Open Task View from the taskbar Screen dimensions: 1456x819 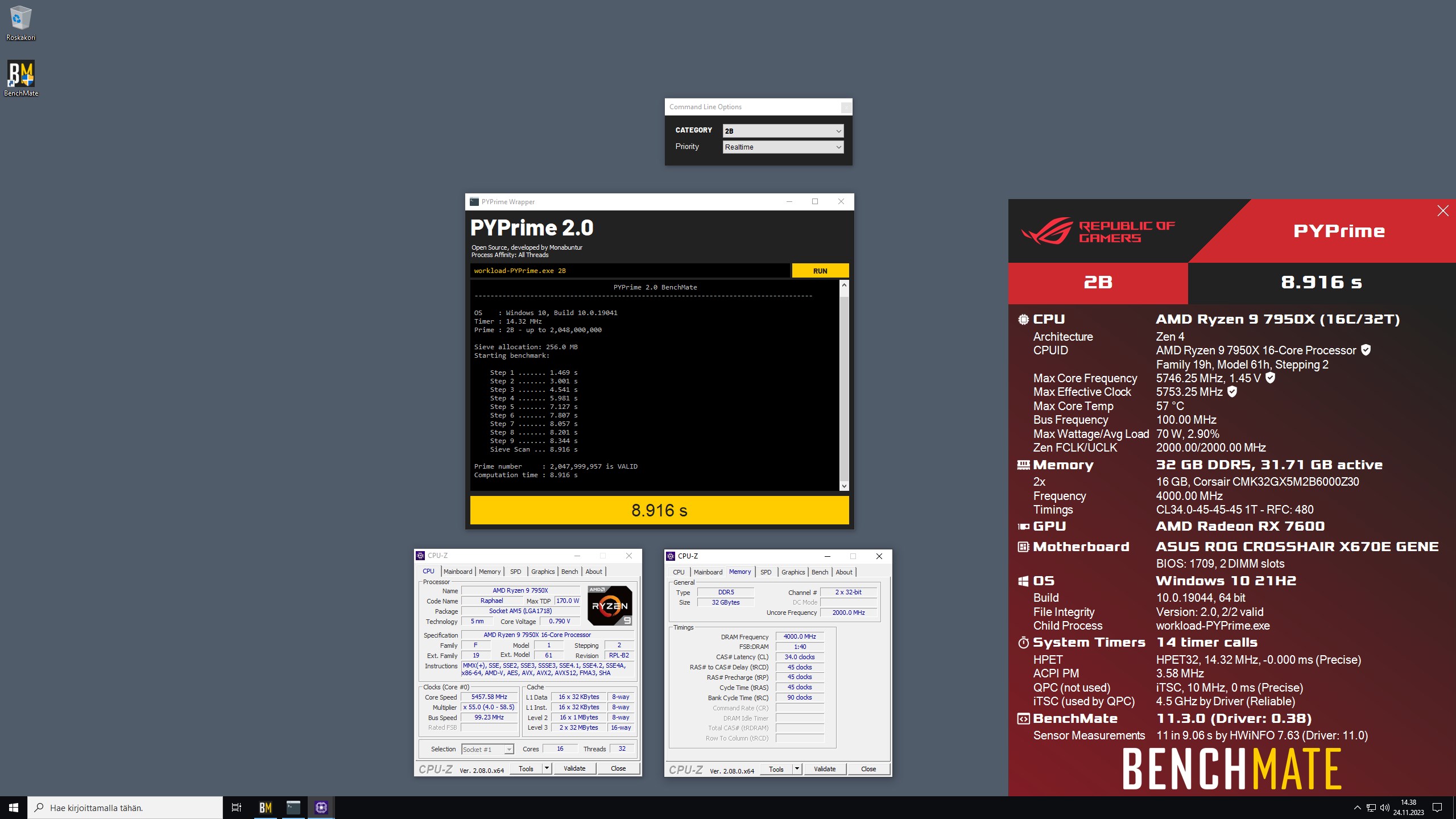point(237,808)
